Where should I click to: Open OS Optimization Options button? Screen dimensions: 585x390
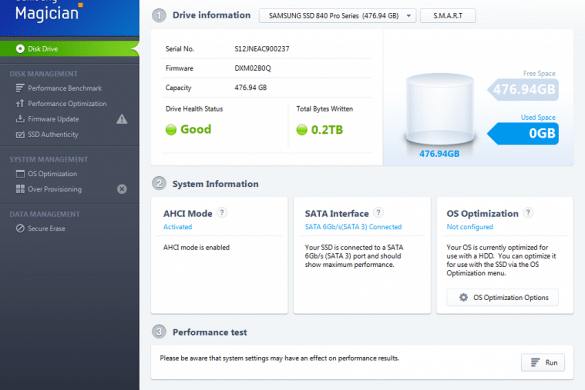(x=503, y=297)
